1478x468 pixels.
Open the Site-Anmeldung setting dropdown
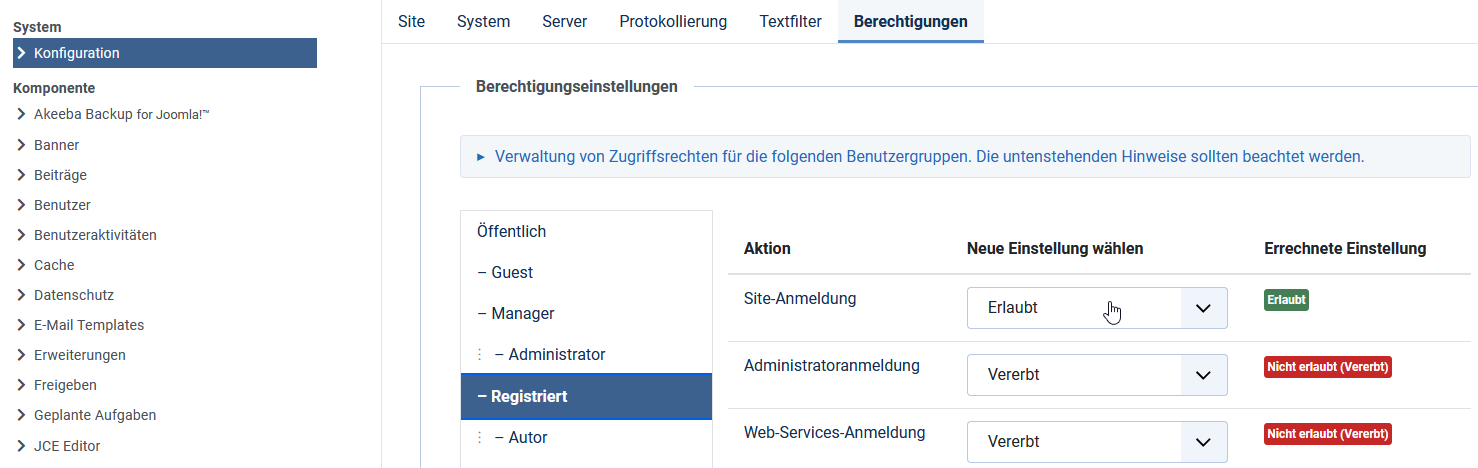tap(1096, 308)
